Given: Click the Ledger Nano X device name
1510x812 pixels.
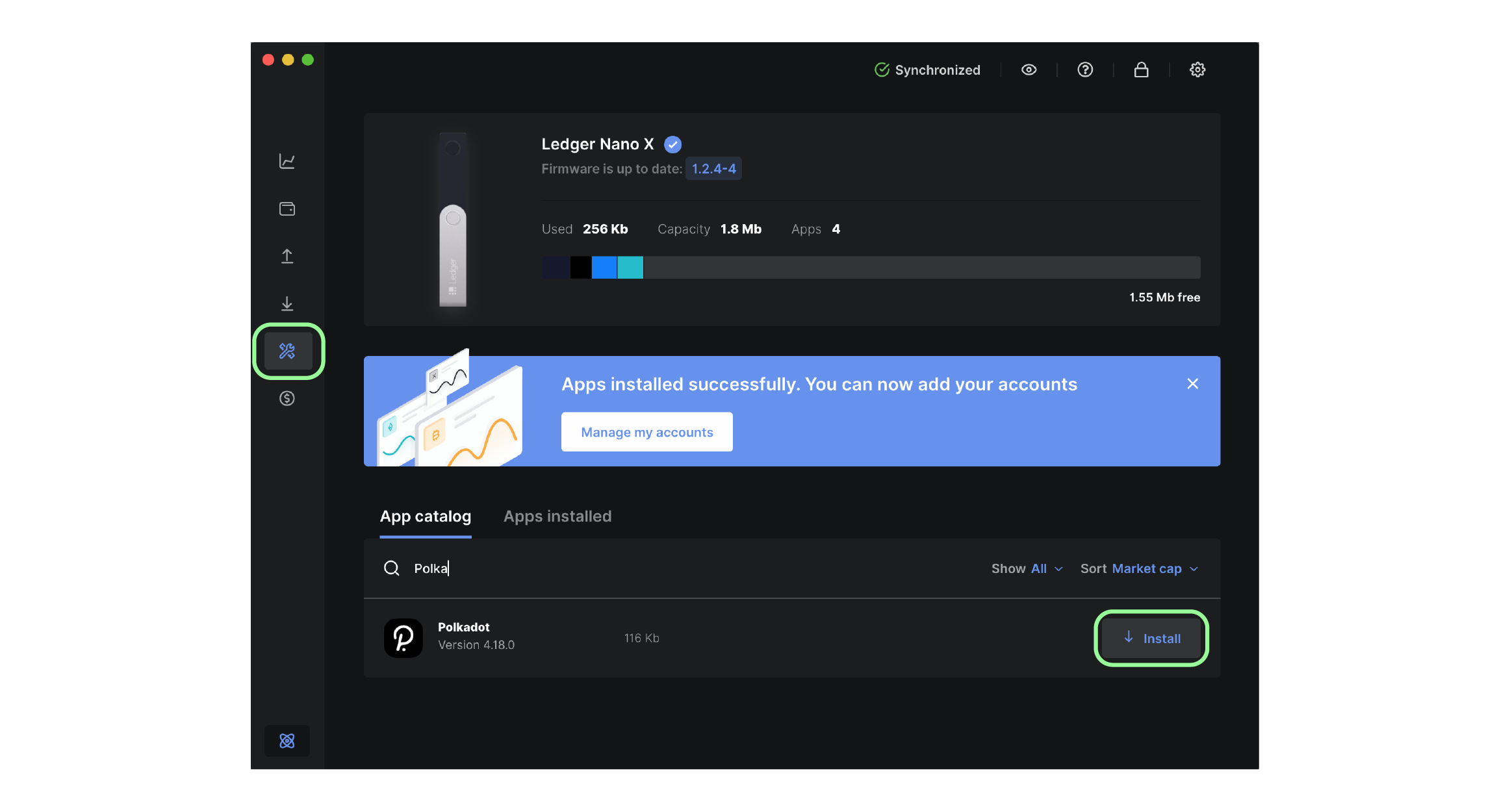Looking at the screenshot, I should (x=598, y=144).
